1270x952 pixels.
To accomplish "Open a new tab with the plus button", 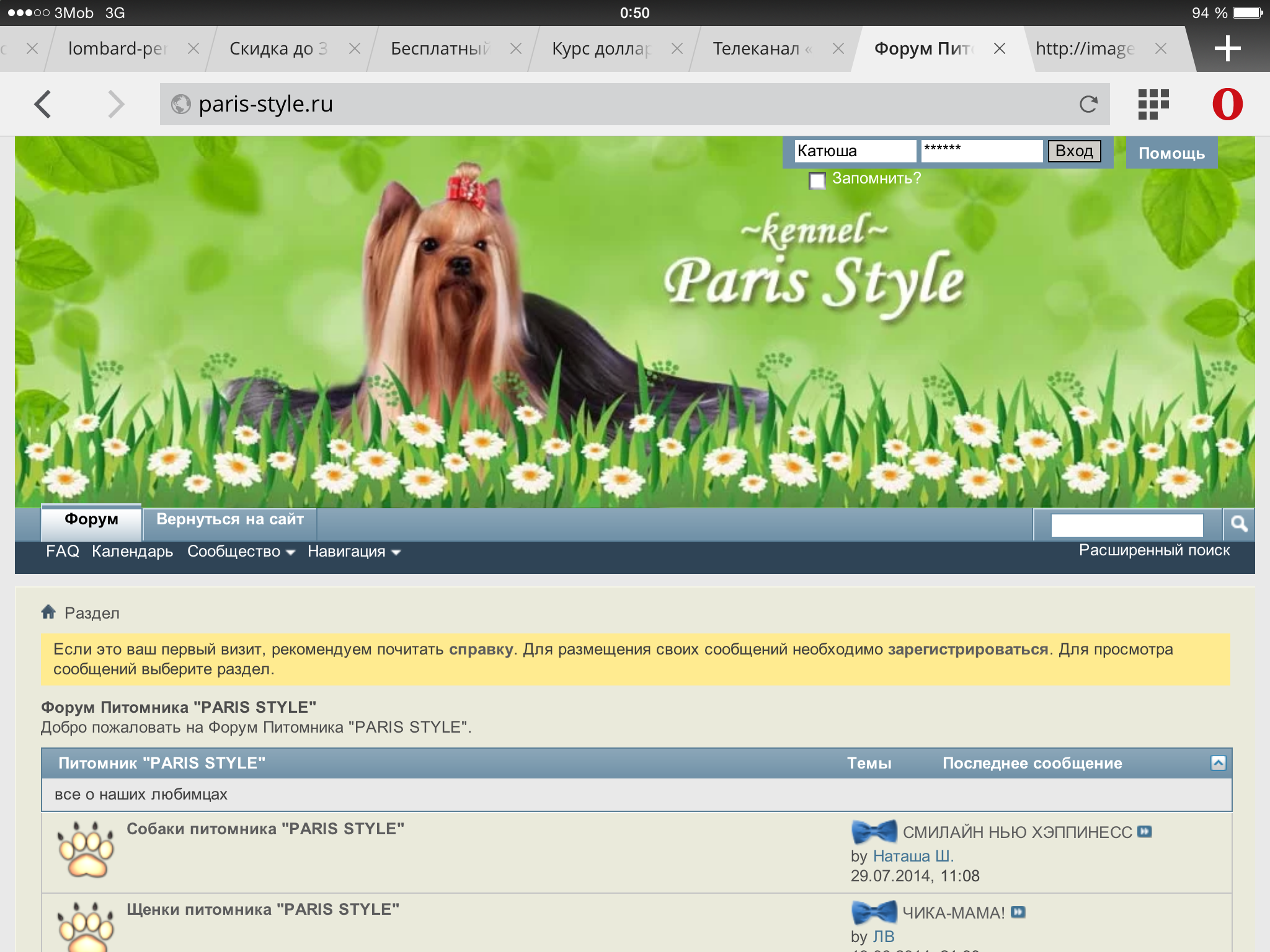I will coord(1227,48).
